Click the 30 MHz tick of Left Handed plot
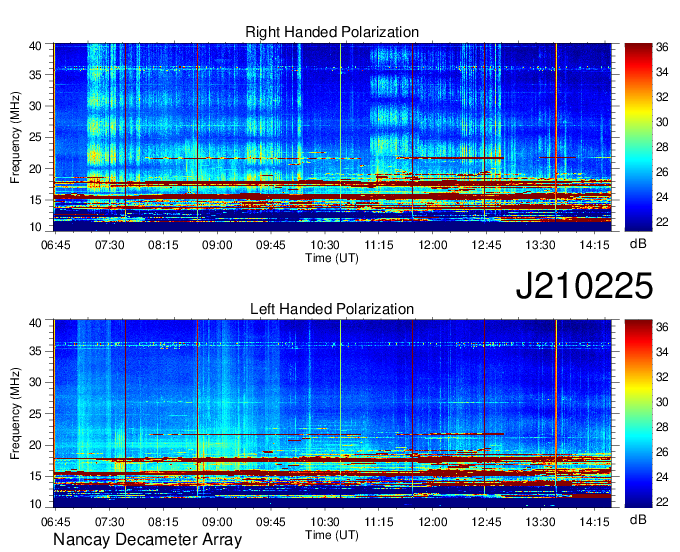Screen dimensions: 680x552 pyautogui.click(x=35, y=382)
